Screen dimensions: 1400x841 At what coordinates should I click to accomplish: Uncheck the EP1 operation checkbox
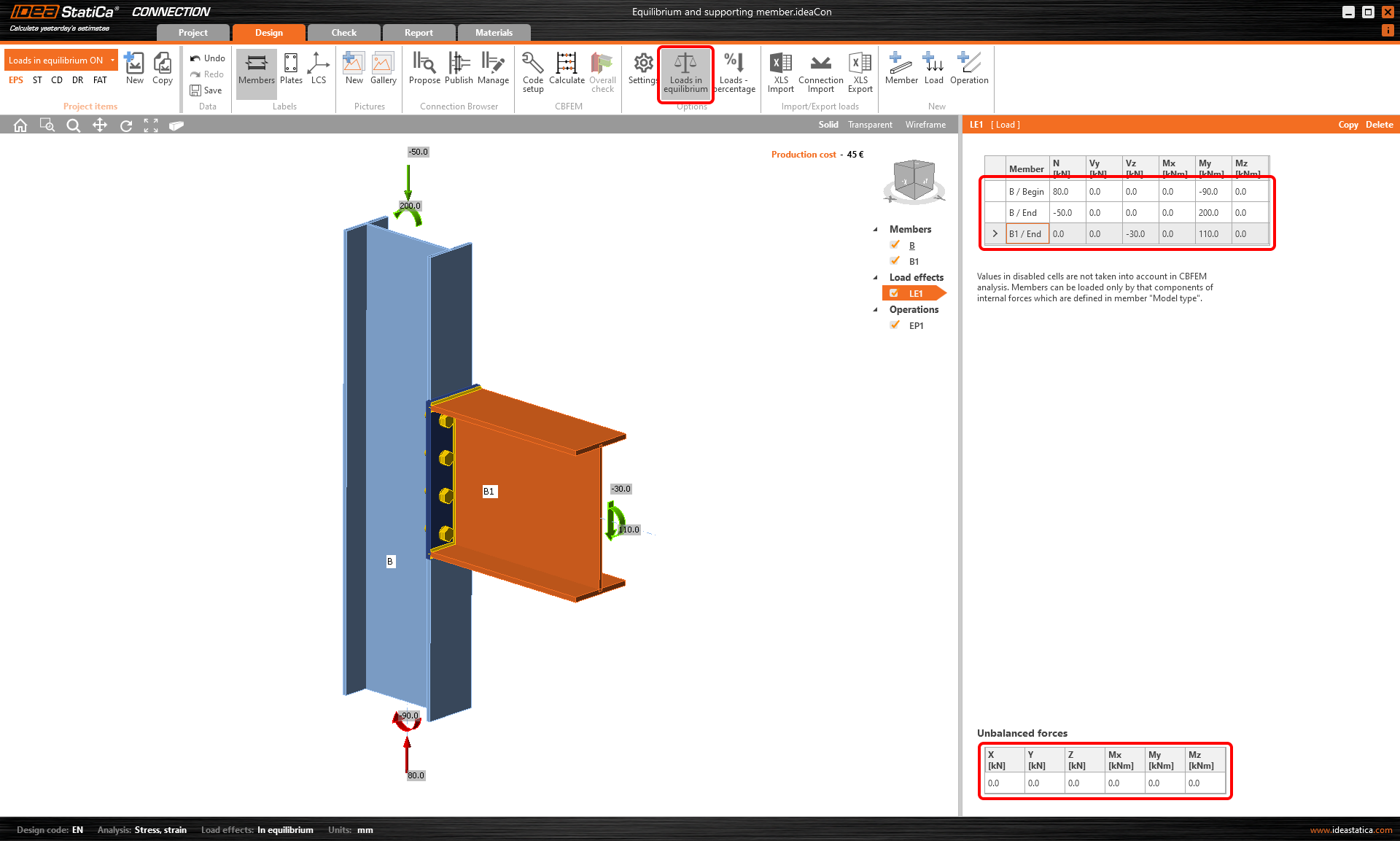tap(895, 325)
